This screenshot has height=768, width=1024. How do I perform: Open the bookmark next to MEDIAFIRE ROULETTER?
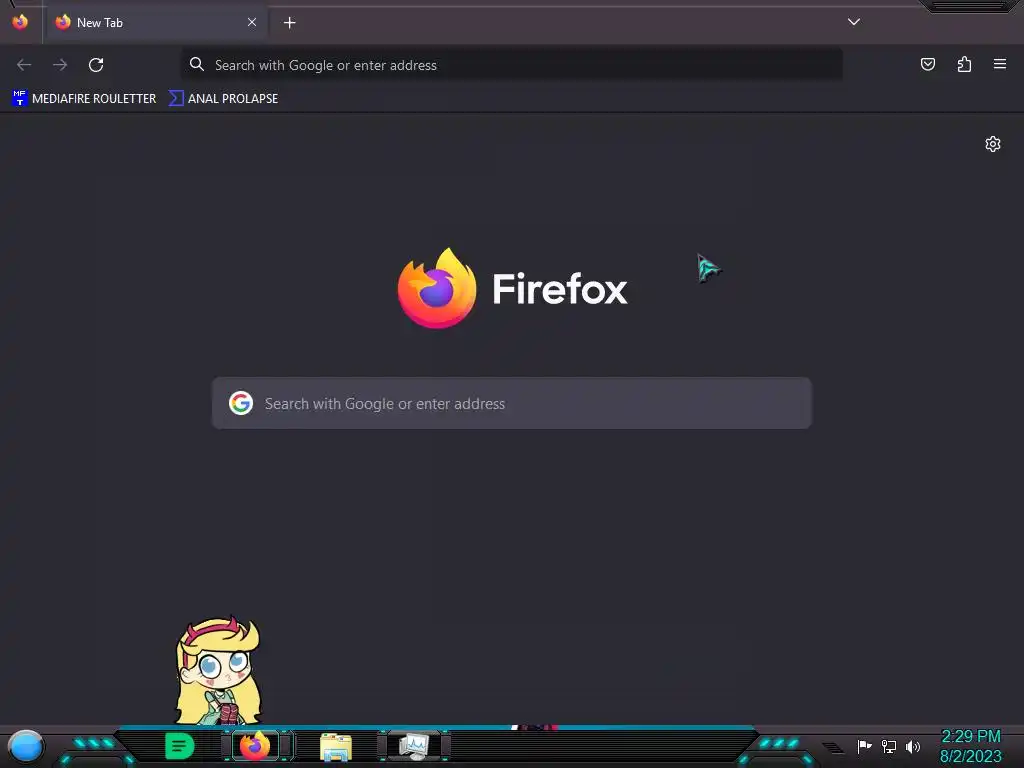click(223, 99)
